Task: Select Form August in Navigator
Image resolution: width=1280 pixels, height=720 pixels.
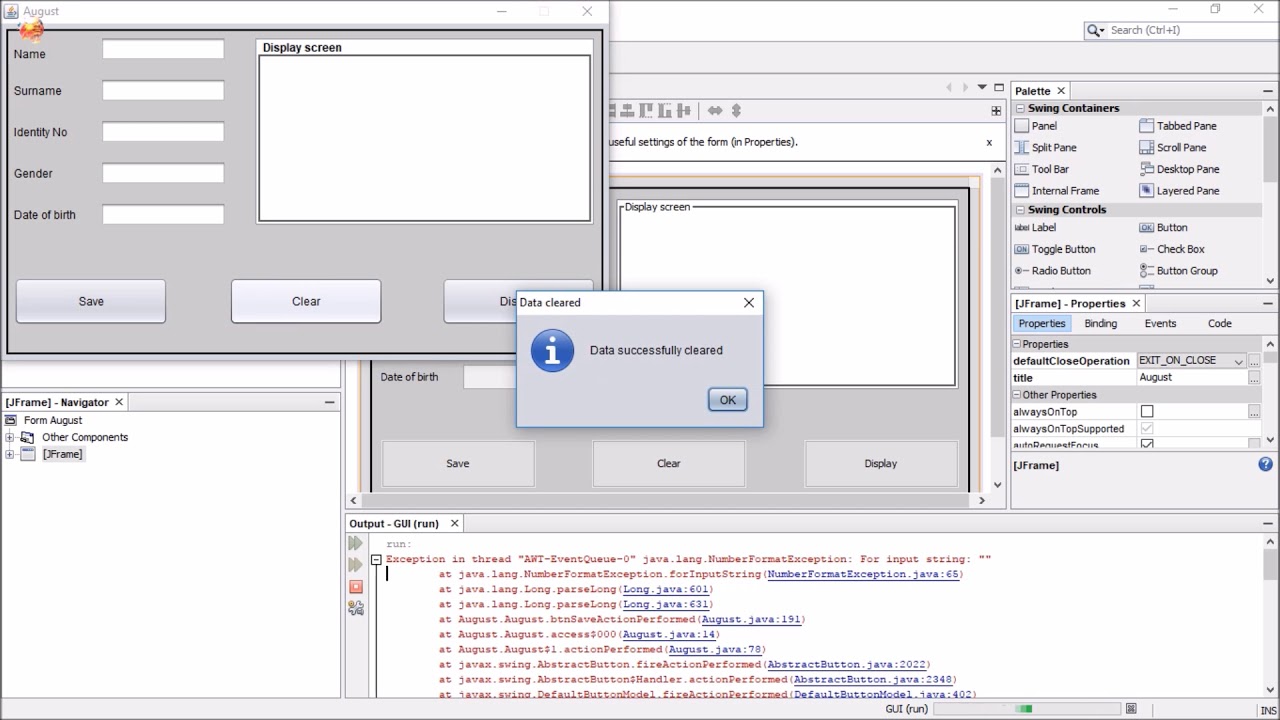Action: (x=53, y=420)
